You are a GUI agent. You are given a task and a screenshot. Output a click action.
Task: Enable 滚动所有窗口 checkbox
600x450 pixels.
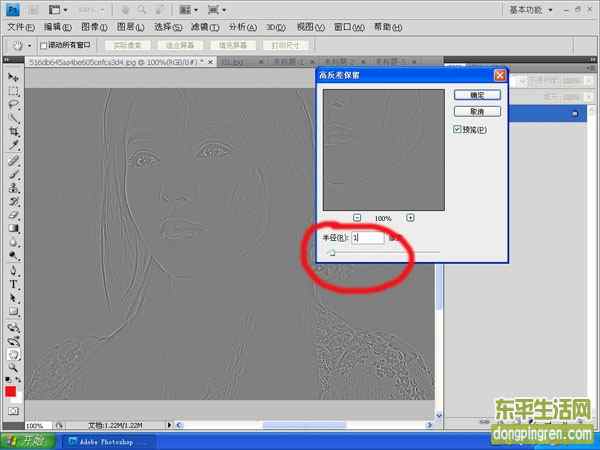pyautogui.click(x=44, y=45)
